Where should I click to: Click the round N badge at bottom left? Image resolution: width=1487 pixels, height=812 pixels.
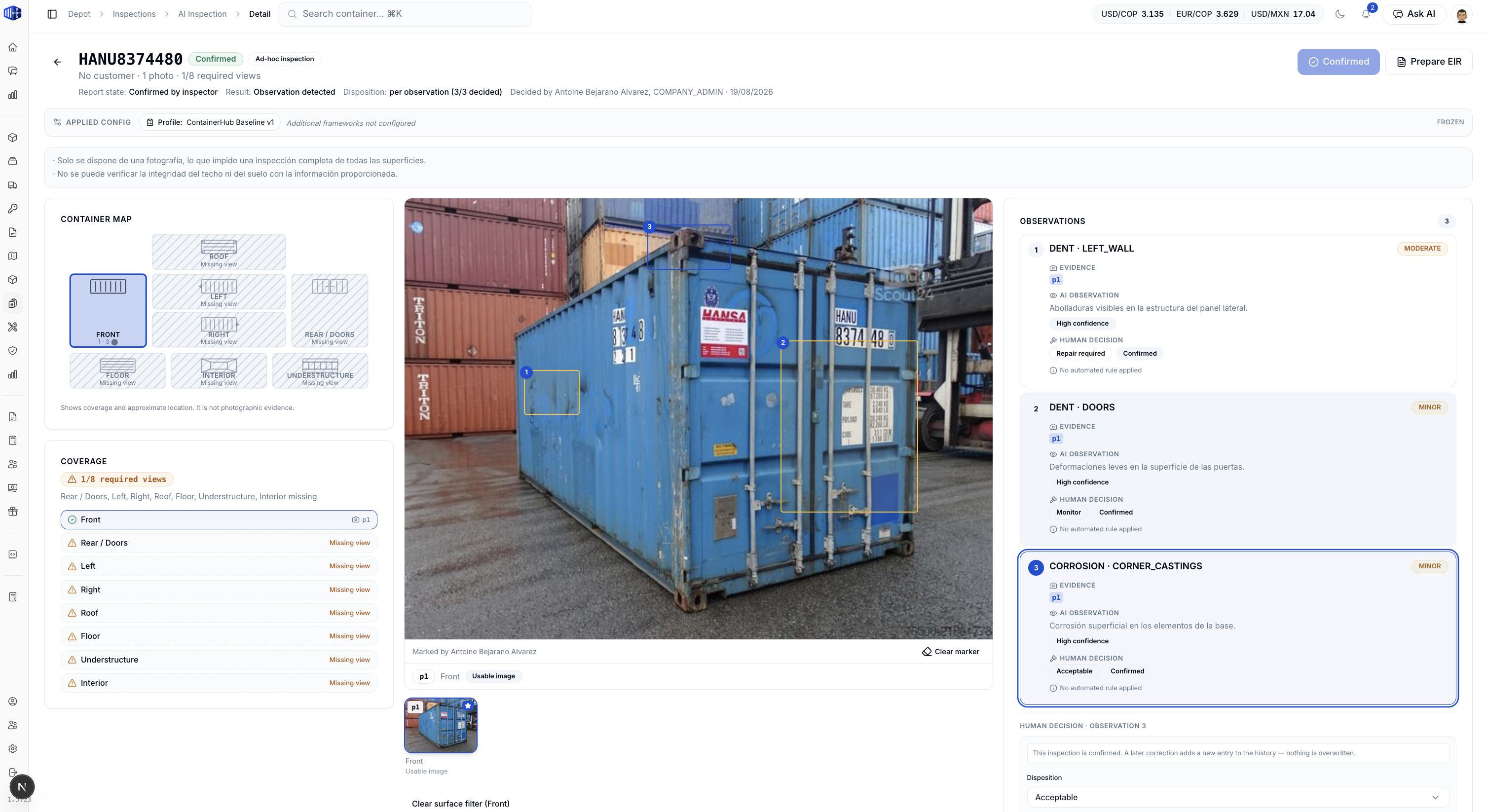[x=22, y=787]
